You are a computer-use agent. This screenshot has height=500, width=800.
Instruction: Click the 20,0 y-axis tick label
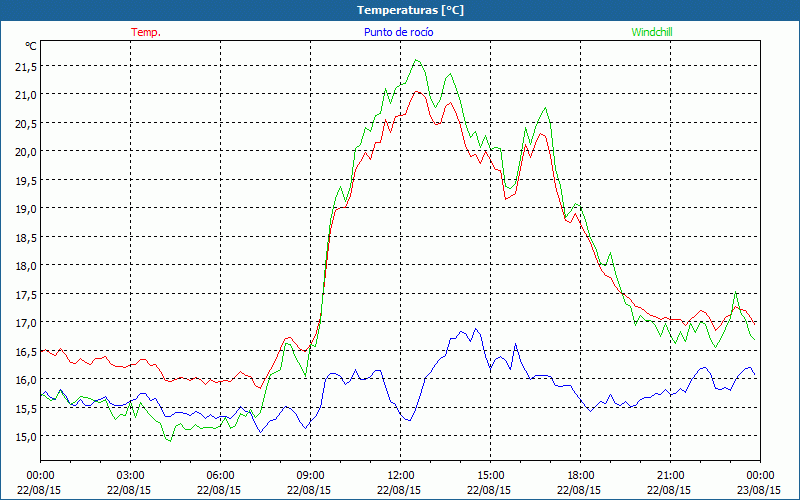point(25,151)
